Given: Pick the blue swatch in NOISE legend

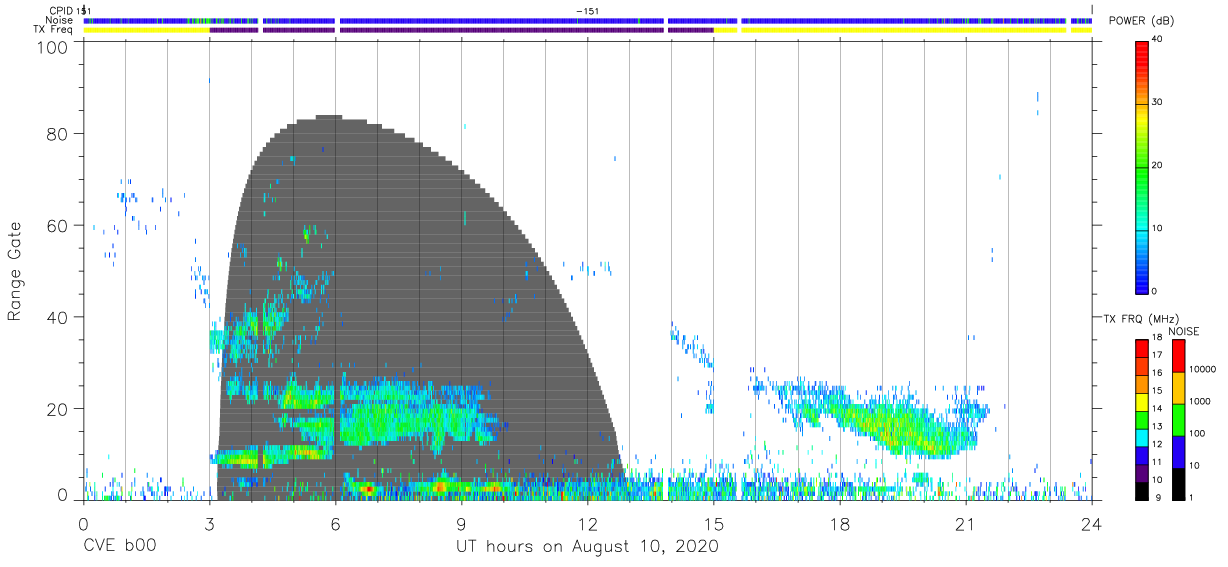Looking at the screenshot, I should 1178,451.
